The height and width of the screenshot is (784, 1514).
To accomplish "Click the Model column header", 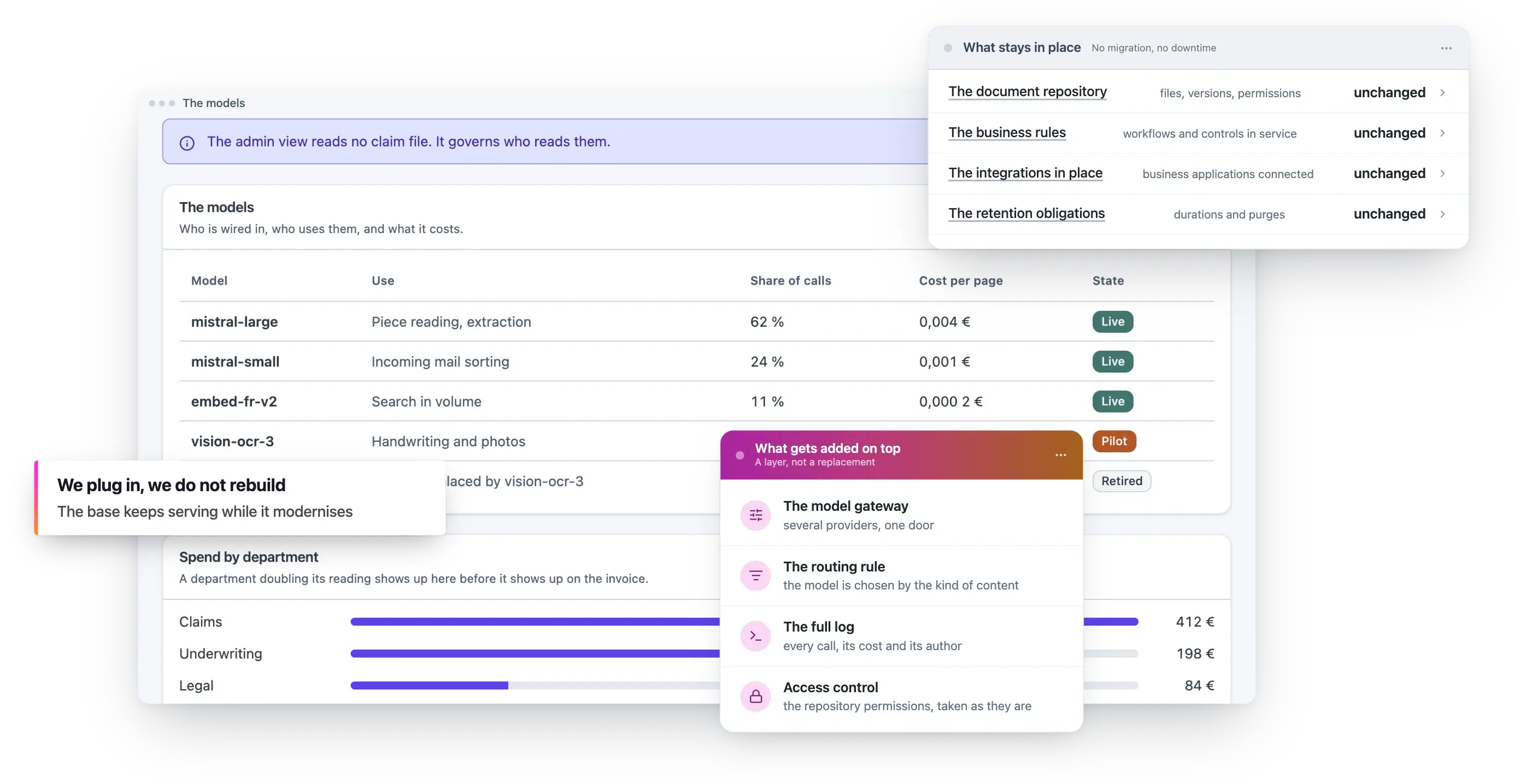I will (x=209, y=281).
